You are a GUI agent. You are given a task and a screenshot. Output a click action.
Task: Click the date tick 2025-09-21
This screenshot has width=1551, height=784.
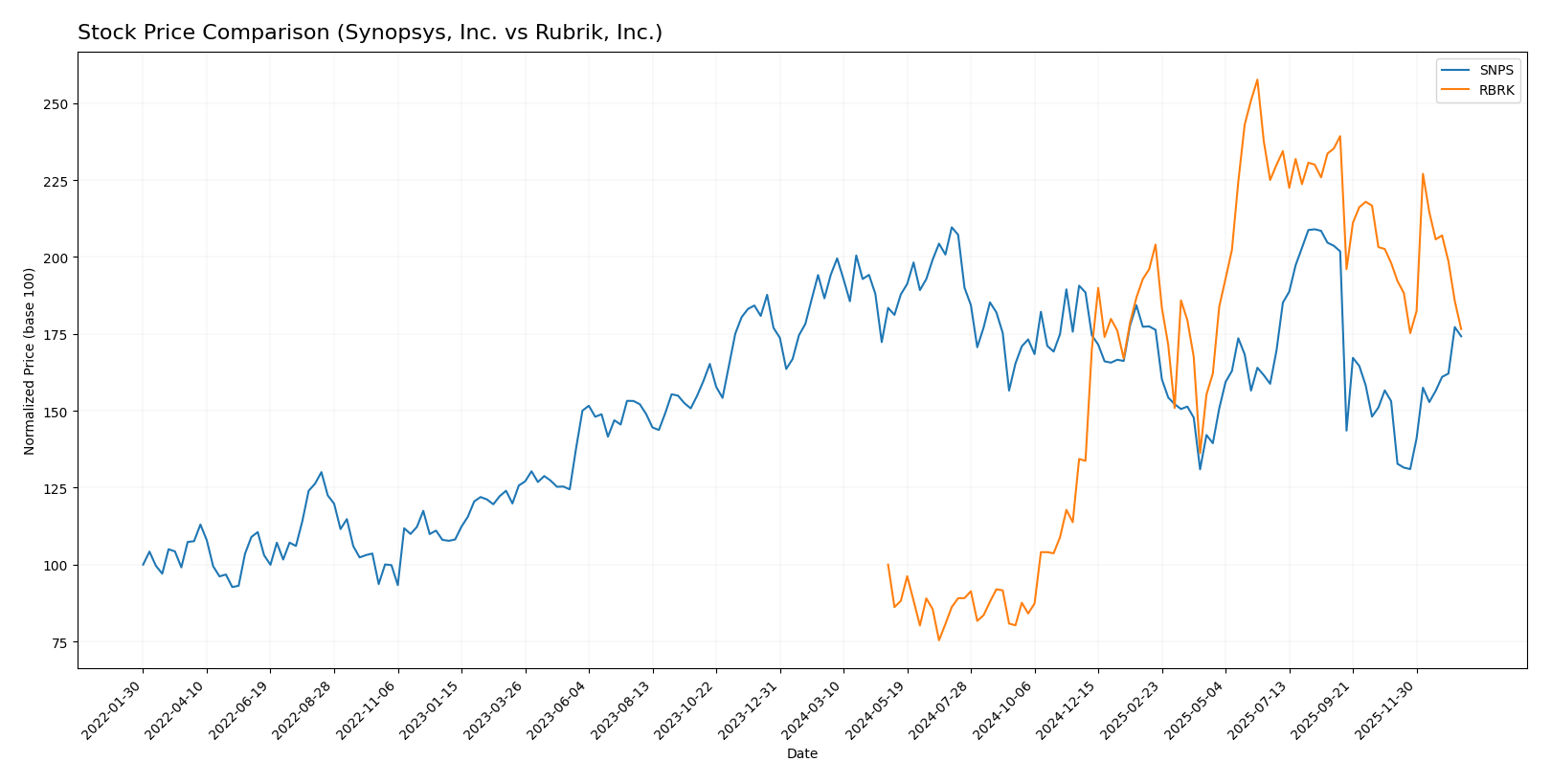click(x=1322, y=710)
